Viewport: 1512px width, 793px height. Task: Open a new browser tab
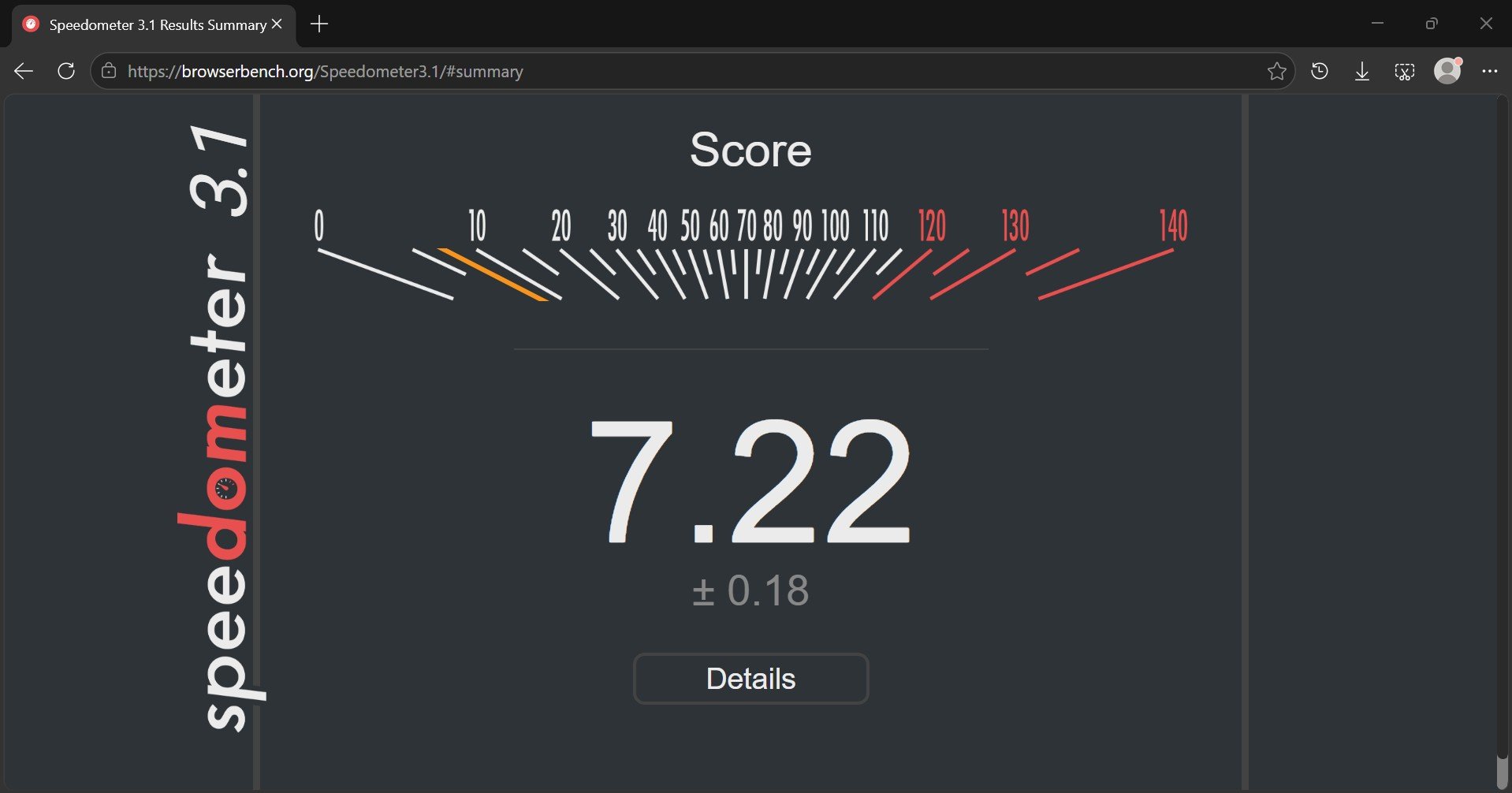pyautogui.click(x=319, y=24)
